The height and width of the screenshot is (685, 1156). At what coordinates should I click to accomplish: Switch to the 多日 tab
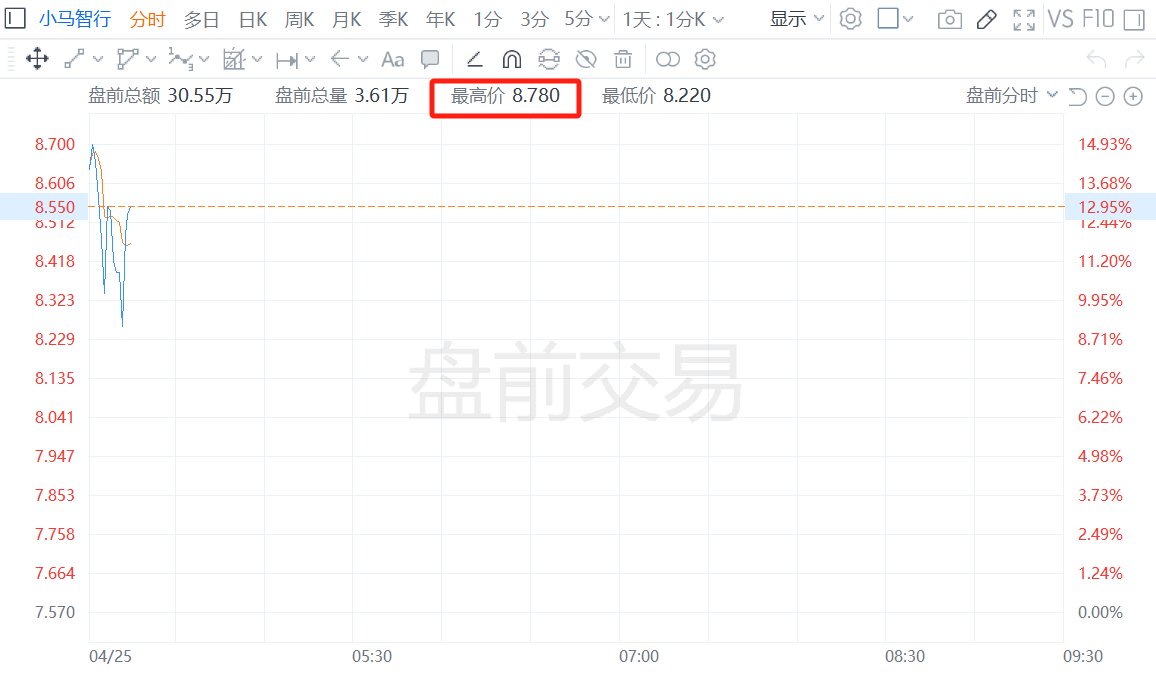201,19
